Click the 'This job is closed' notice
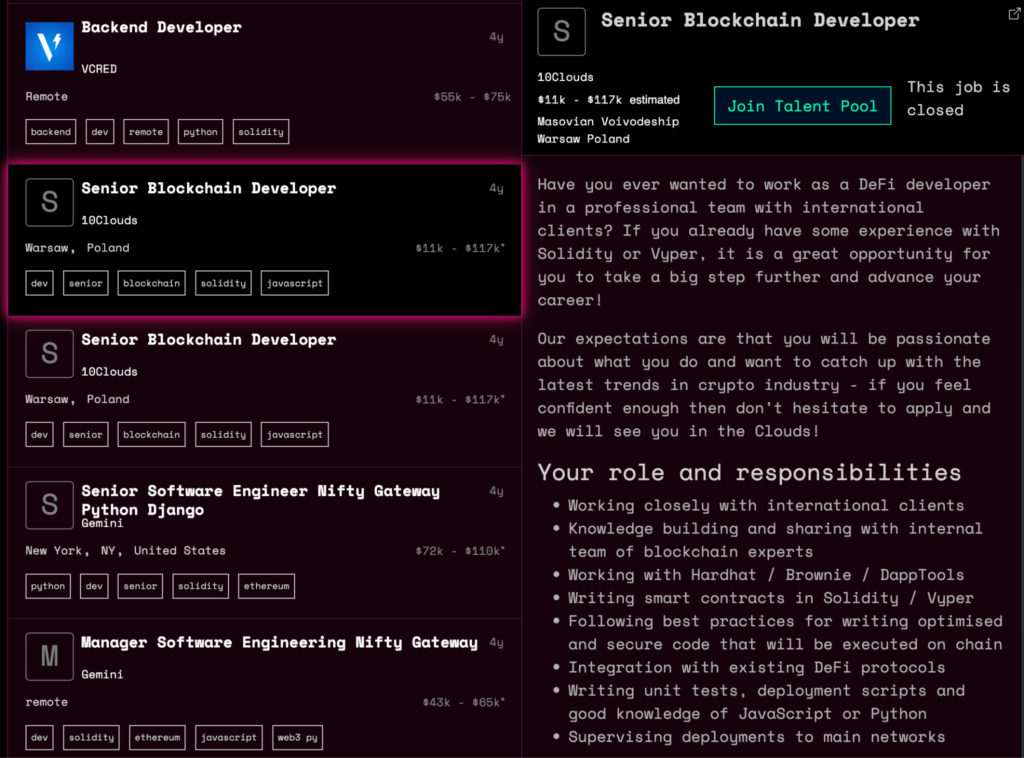 point(958,99)
